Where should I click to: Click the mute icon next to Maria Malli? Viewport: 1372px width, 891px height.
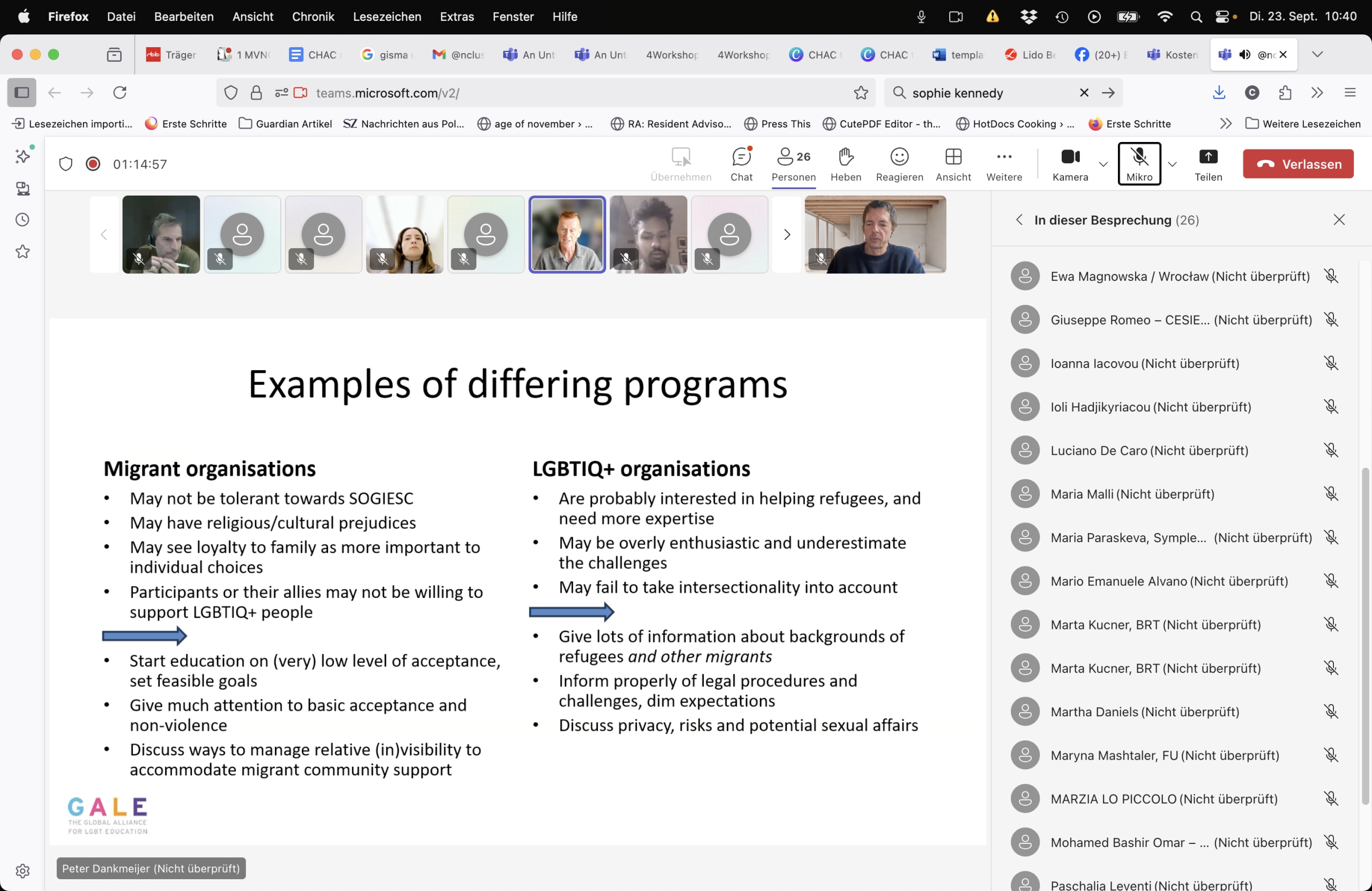tap(1331, 494)
